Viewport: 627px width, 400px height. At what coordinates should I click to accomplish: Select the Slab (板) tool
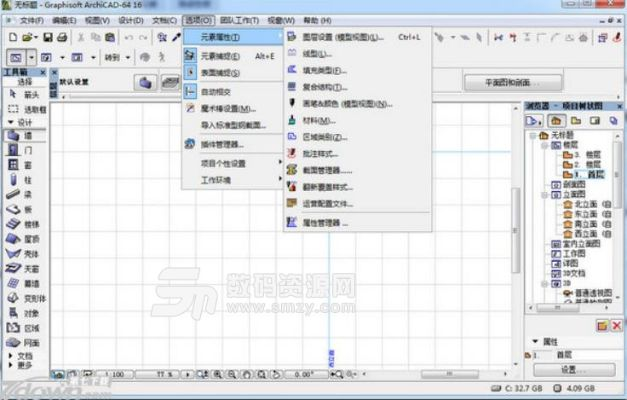tap(24, 210)
